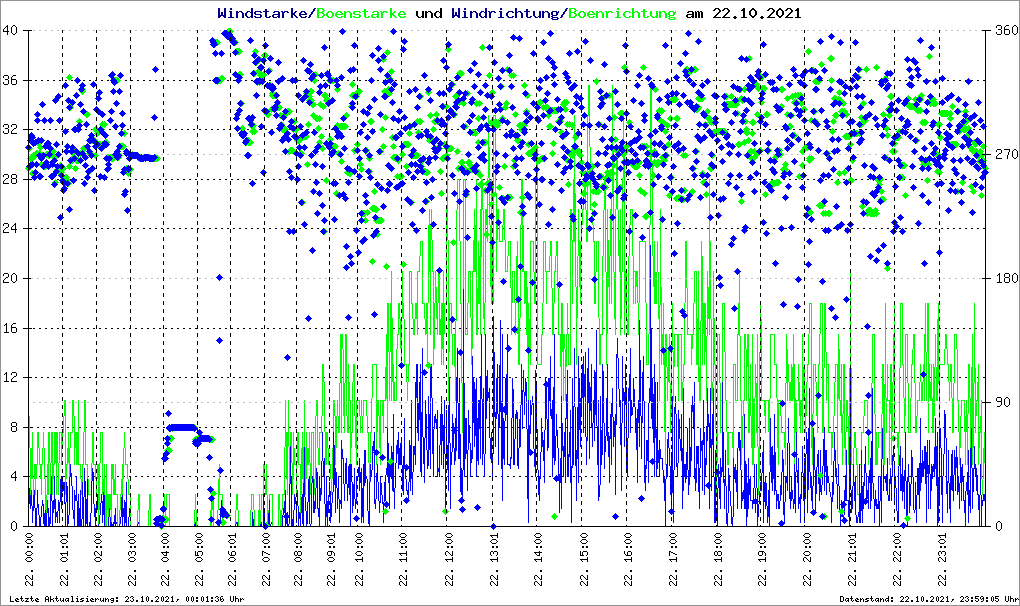Click the 'Letzte Aktualisierung' footer text
The width and height of the screenshot is (1020, 606).
pos(125,599)
